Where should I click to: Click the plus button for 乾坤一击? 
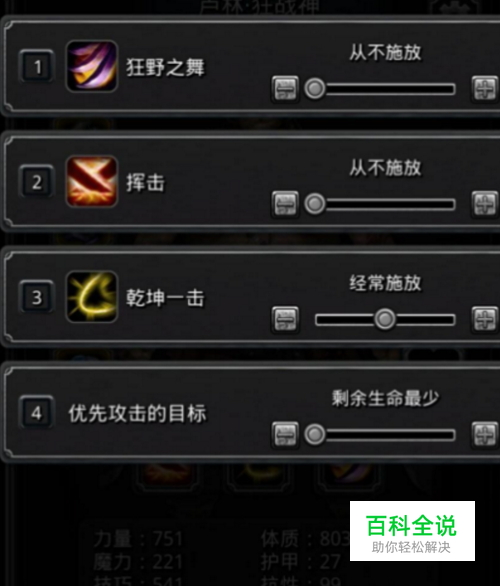click(485, 320)
